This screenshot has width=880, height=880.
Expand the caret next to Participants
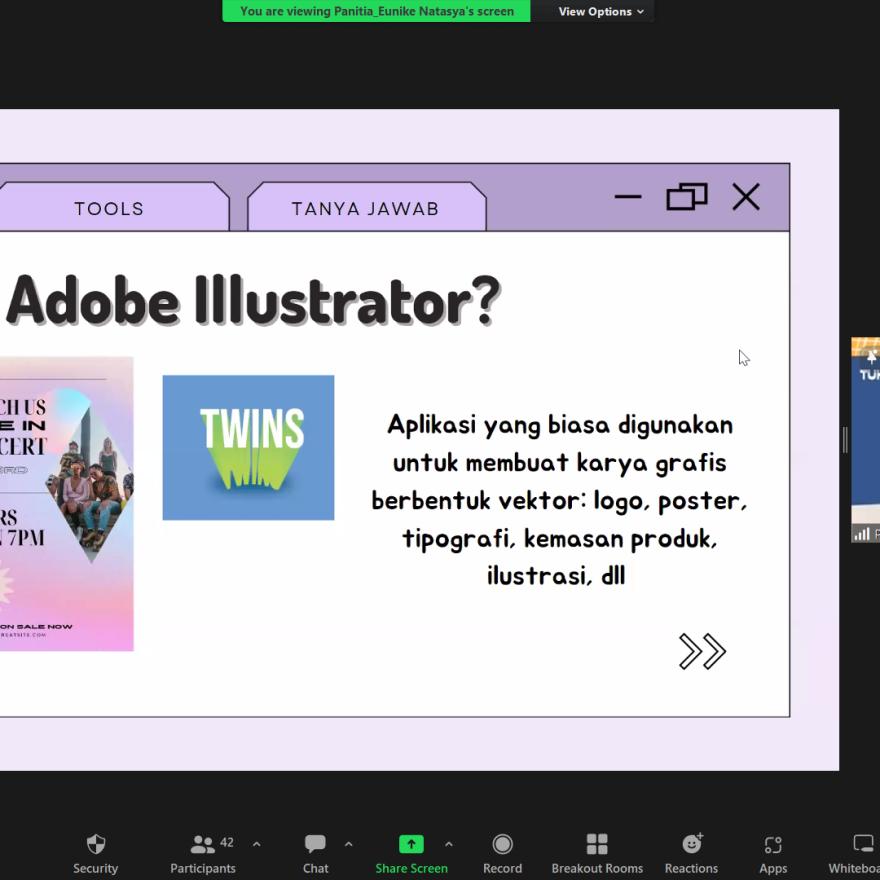tap(257, 844)
